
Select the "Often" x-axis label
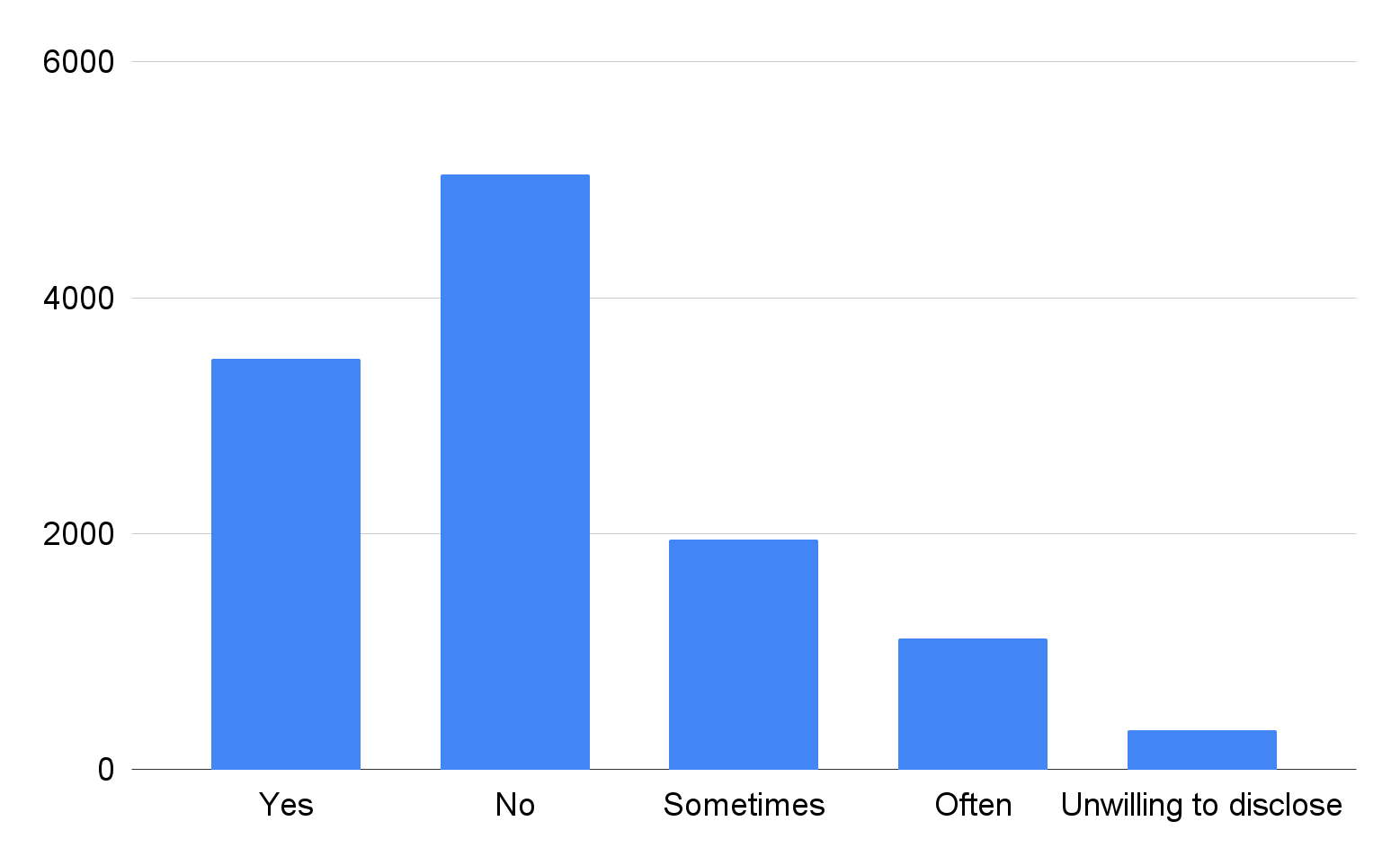(973, 805)
